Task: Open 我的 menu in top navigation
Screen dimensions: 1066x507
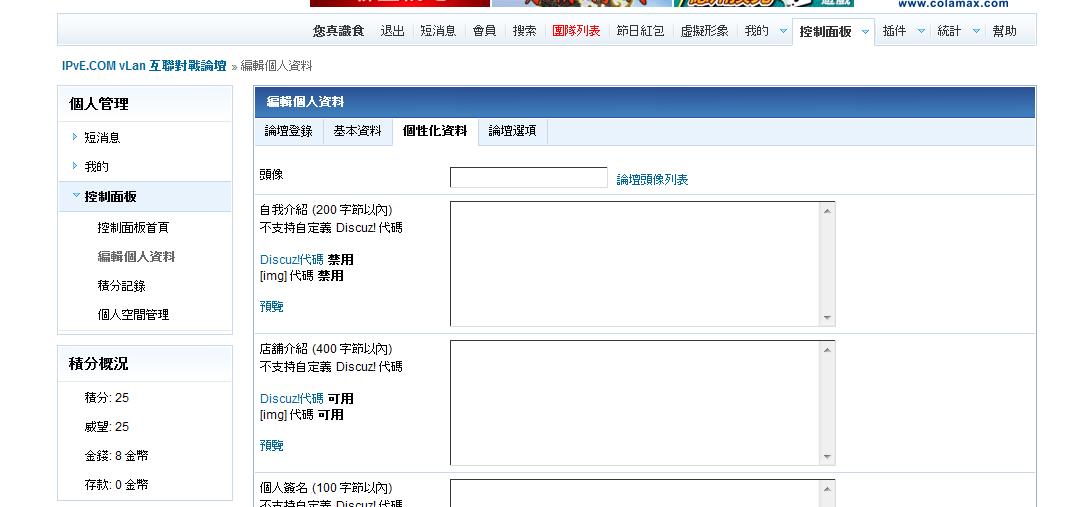Action: pyautogui.click(x=757, y=31)
